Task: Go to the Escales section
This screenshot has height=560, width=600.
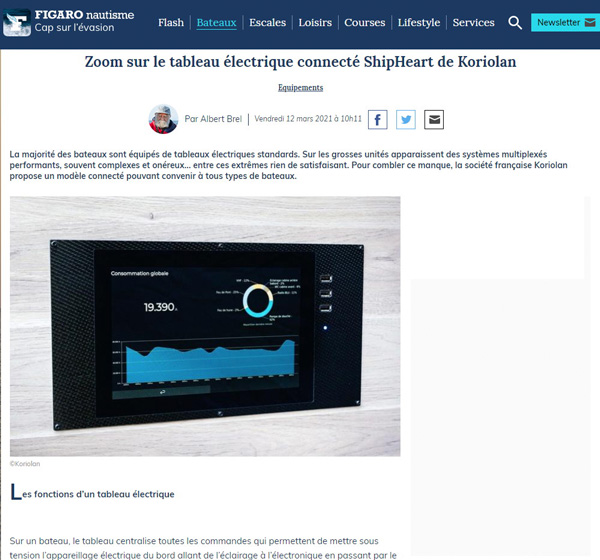Action: 267,22
